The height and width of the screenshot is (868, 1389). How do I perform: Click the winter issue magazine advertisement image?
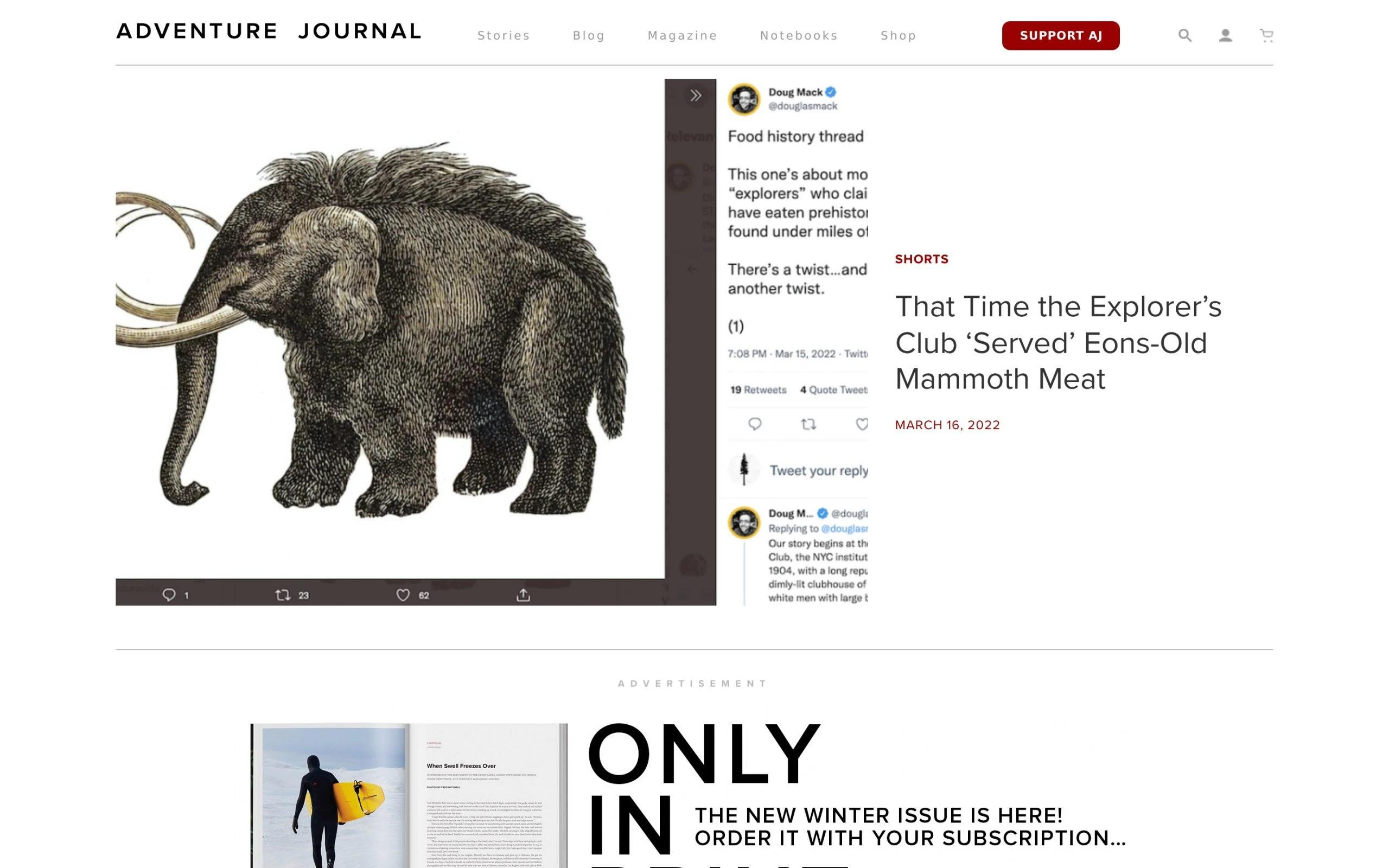409,796
